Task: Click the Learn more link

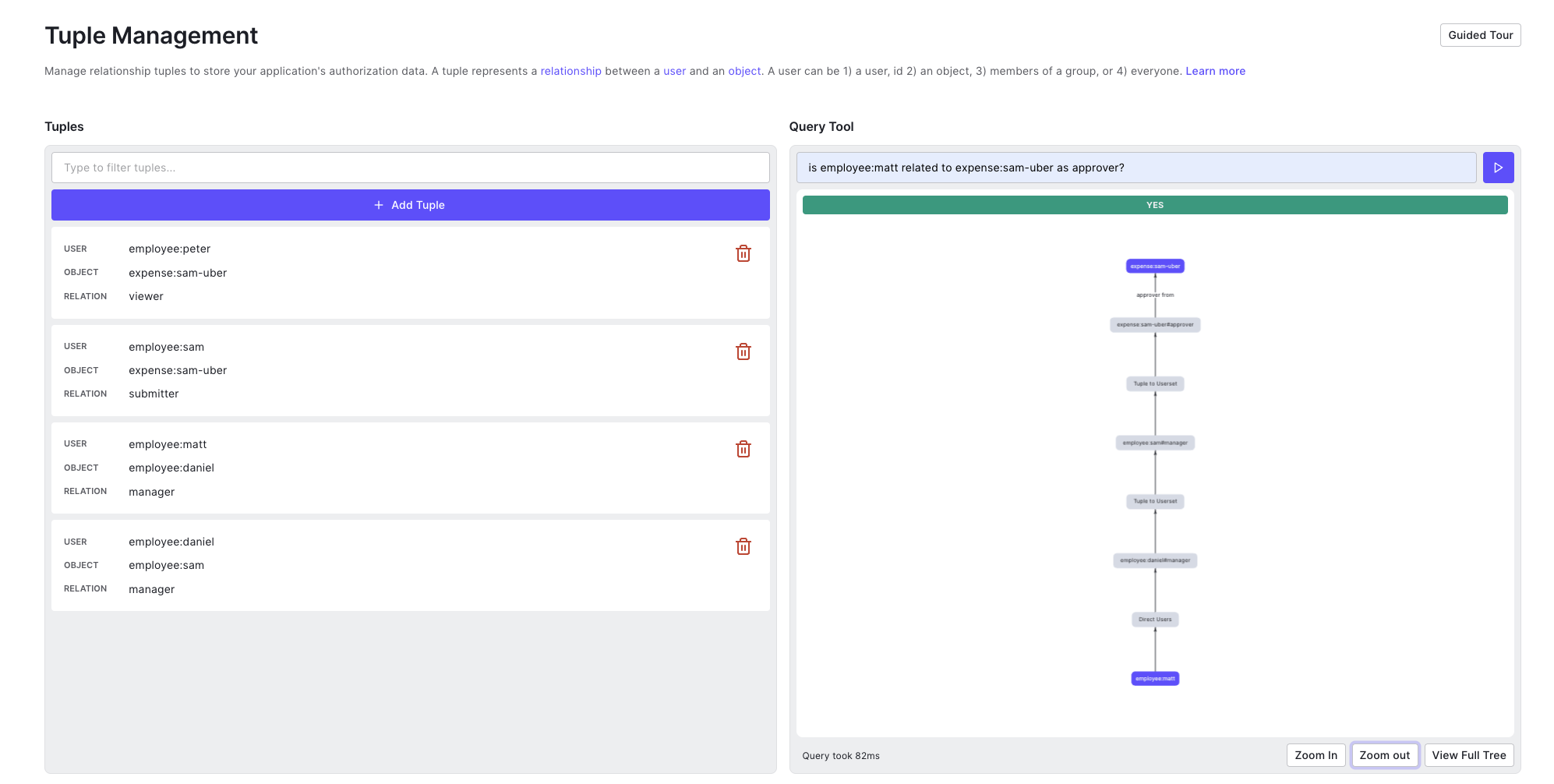Action: pos(1215,71)
